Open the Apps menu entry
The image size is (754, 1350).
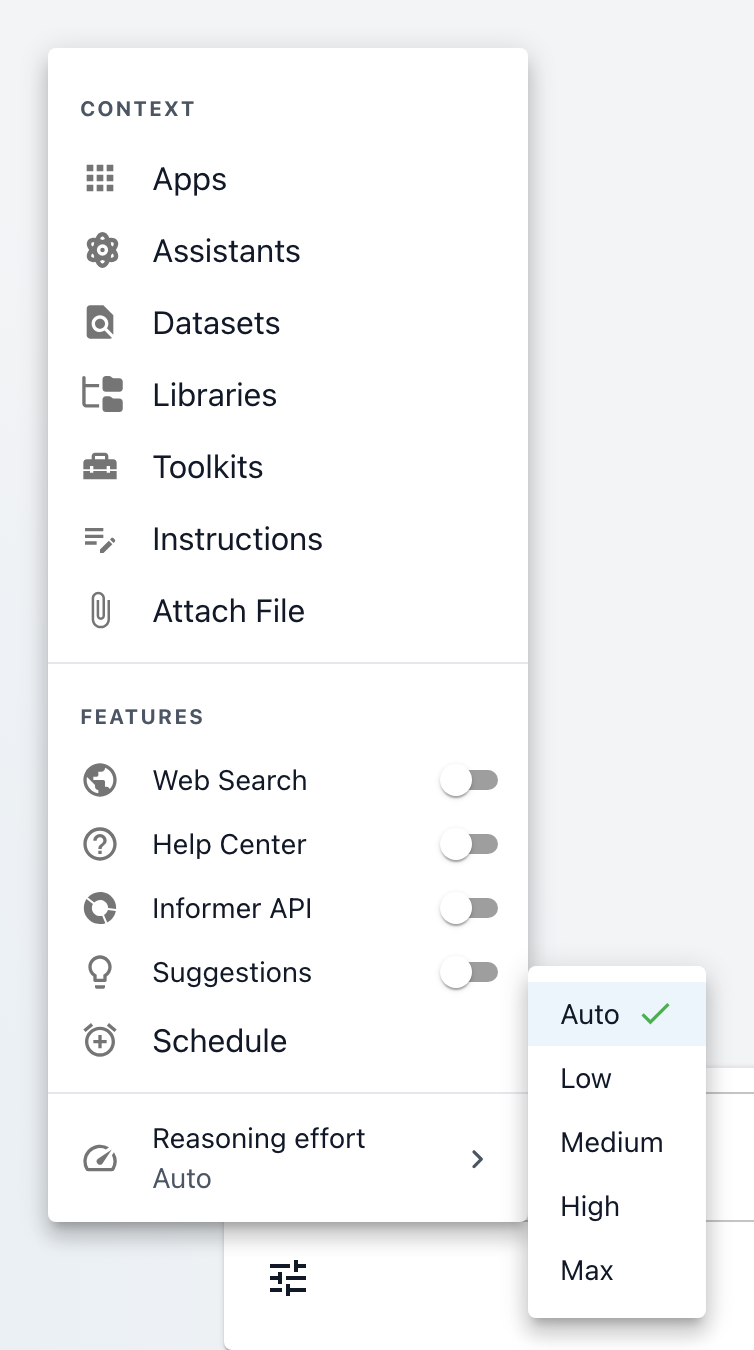[288, 179]
